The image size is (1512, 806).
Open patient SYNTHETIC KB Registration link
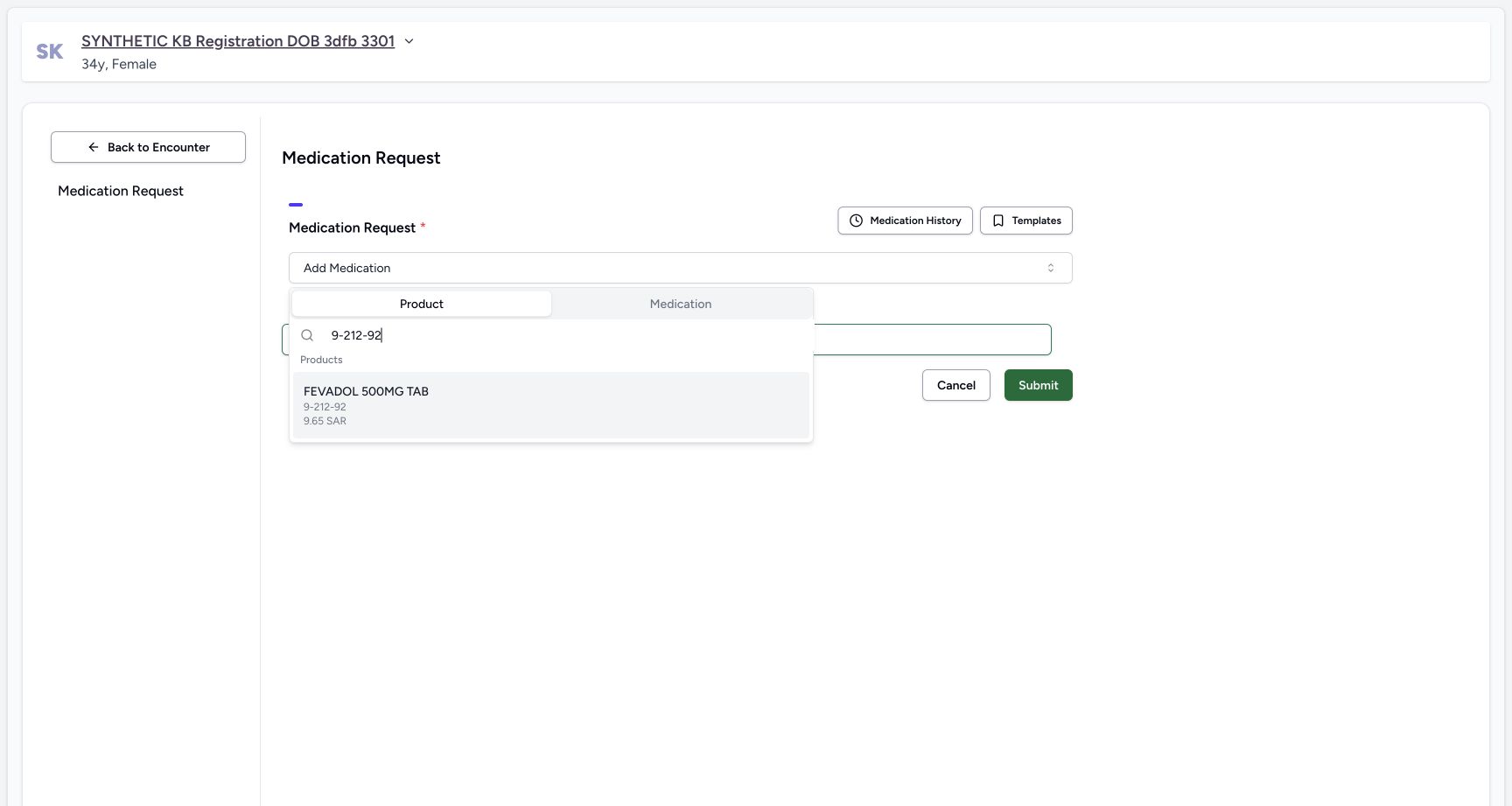pos(238,41)
